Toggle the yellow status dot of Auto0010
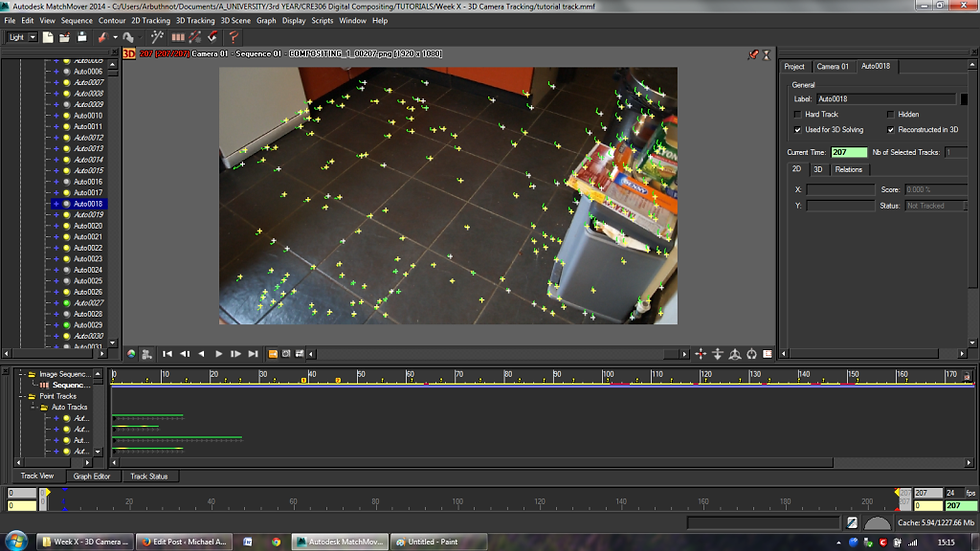This screenshot has width=980, height=551. (x=67, y=116)
